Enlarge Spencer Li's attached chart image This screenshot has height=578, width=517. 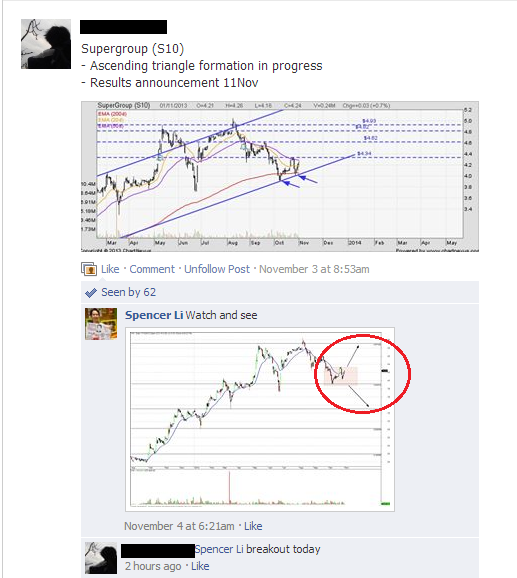260,419
